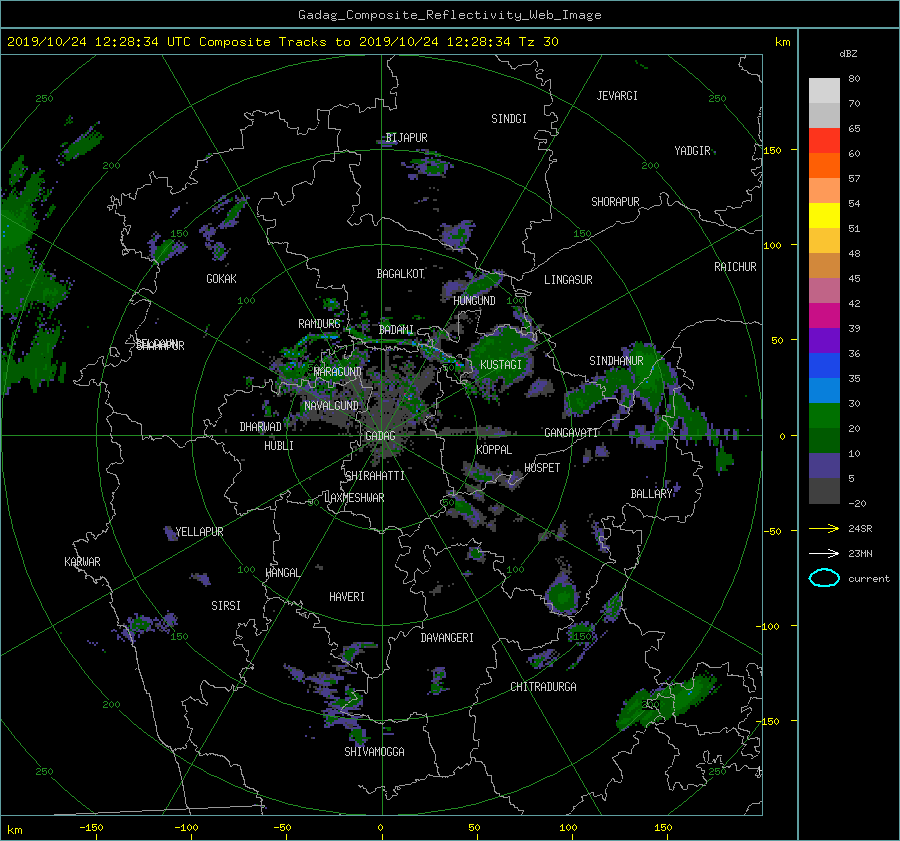This screenshot has width=900, height=841.
Task: Click the SINDHANUR city label
Action: (616, 361)
